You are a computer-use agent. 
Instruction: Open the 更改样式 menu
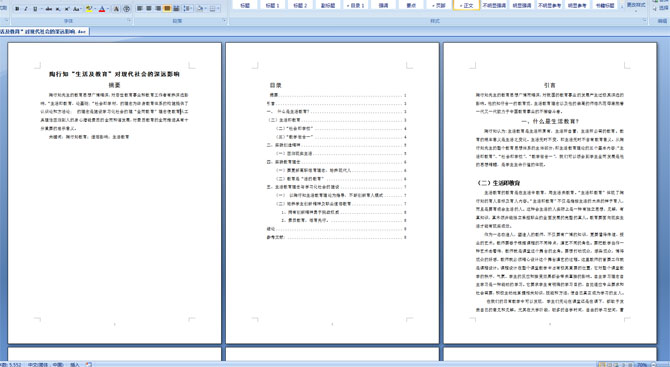click(636, 5)
